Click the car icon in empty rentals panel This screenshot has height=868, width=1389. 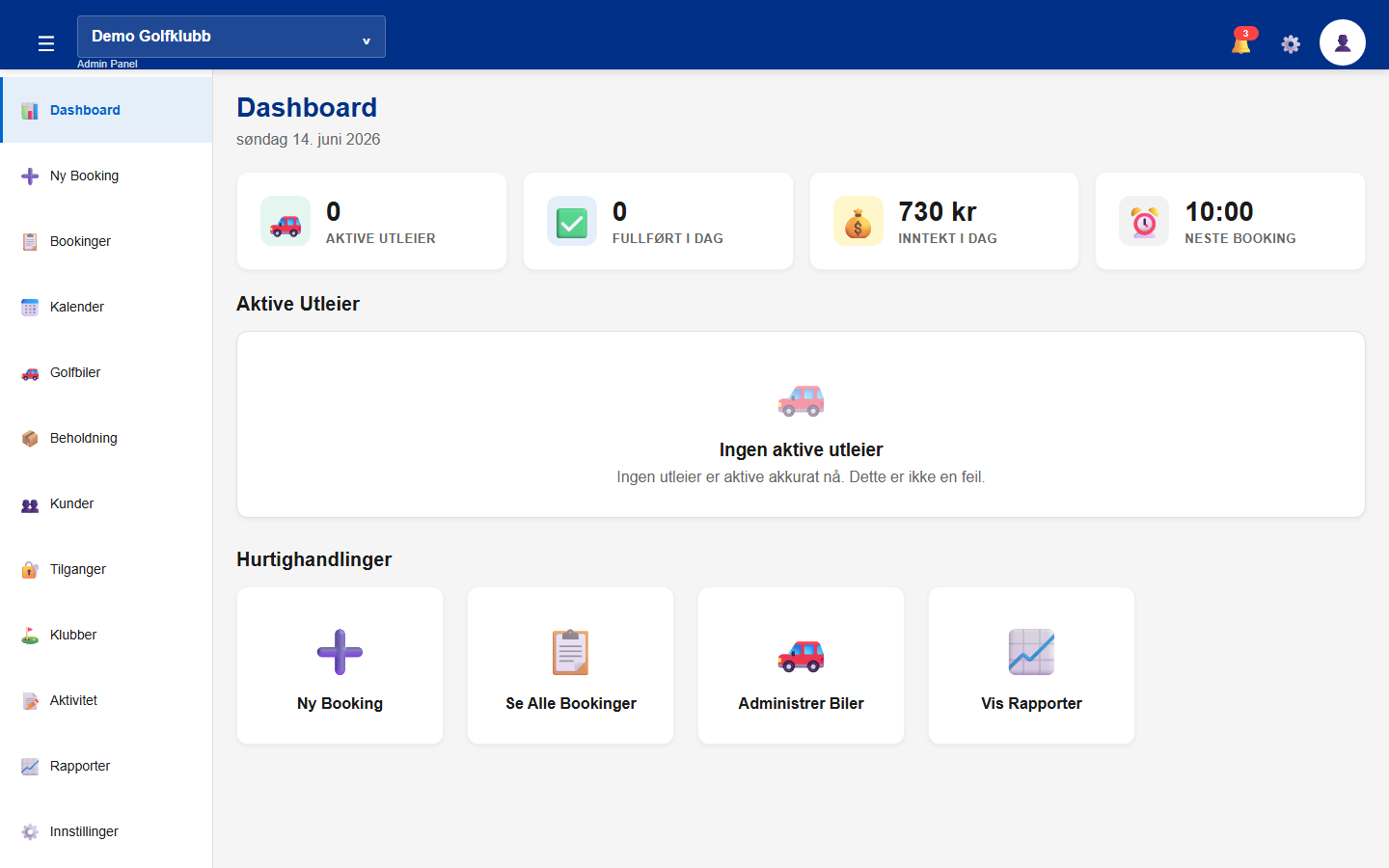tap(801, 400)
